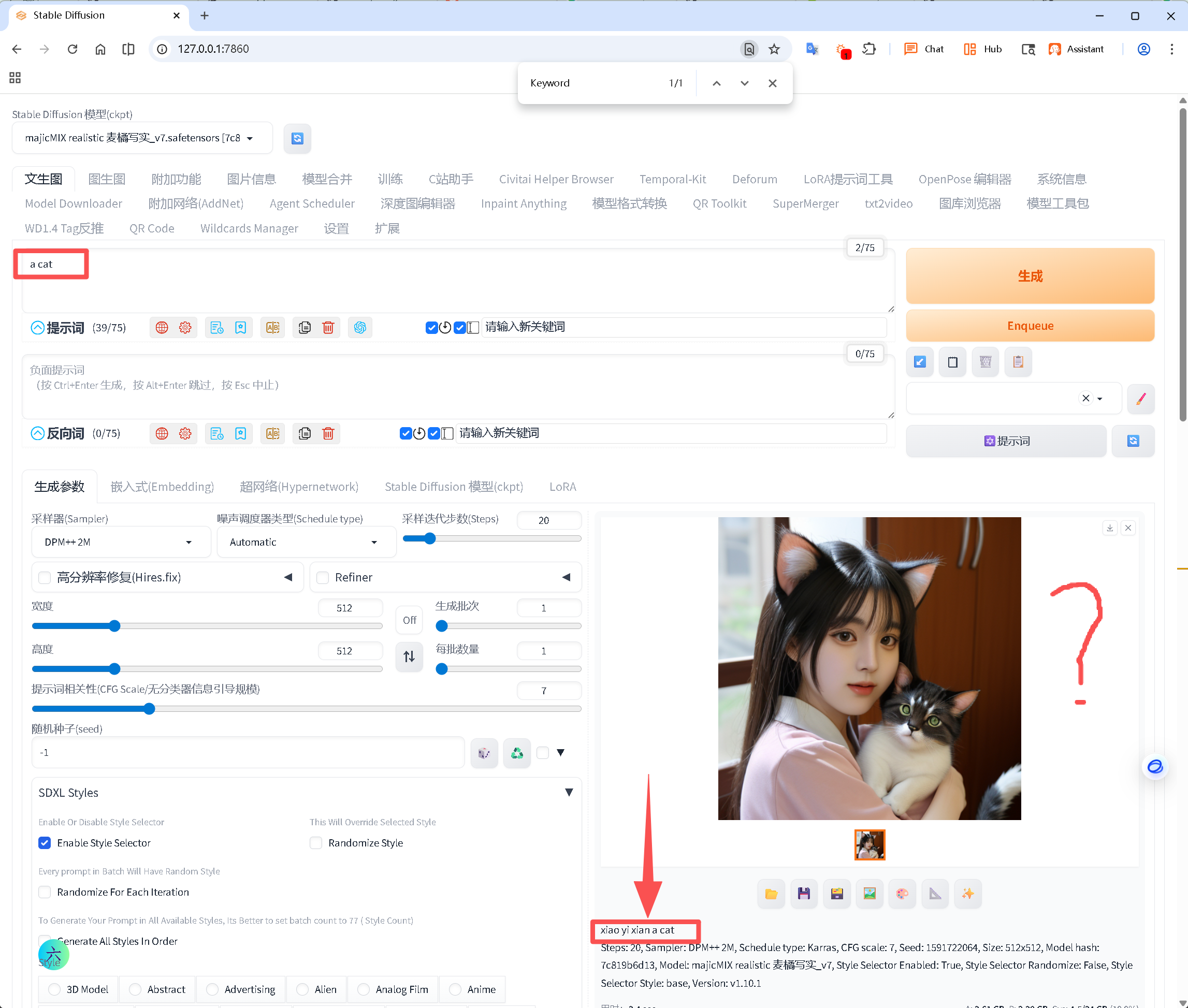Image resolution: width=1188 pixels, height=1008 pixels.
Task: Click the refresh checkpoint model list icon
Action: coord(297,138)
